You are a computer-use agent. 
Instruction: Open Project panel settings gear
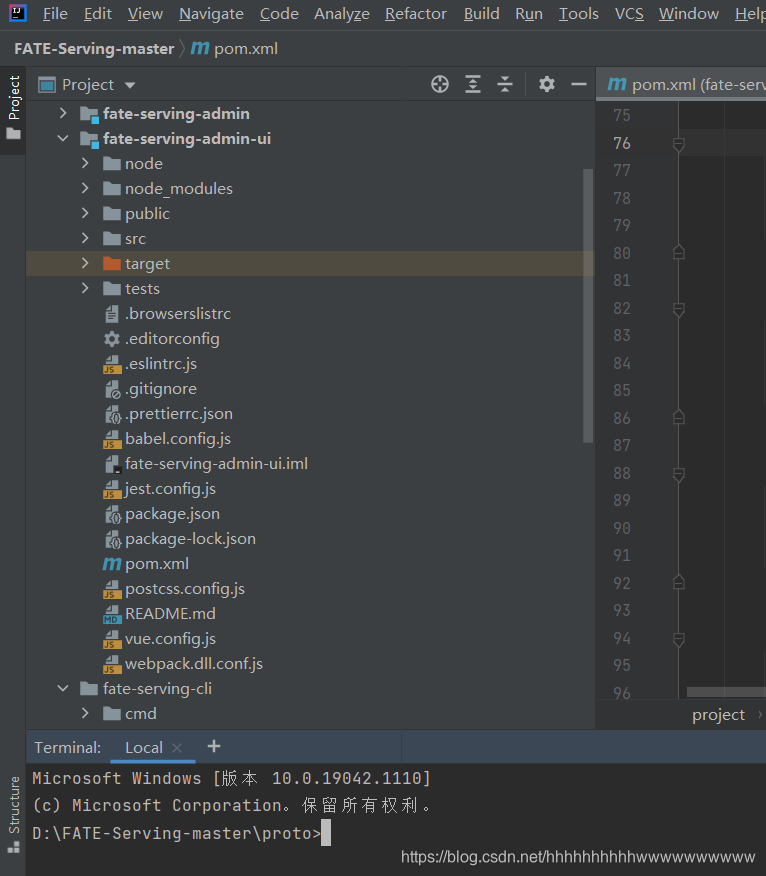click(546, 84)
